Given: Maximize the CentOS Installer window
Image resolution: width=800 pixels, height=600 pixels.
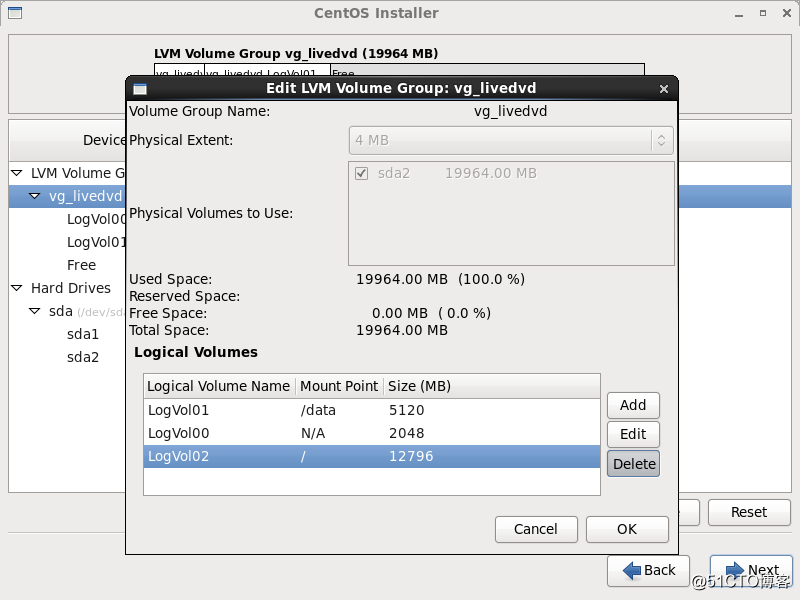Looking at the screenshot, I should (763, 13).
